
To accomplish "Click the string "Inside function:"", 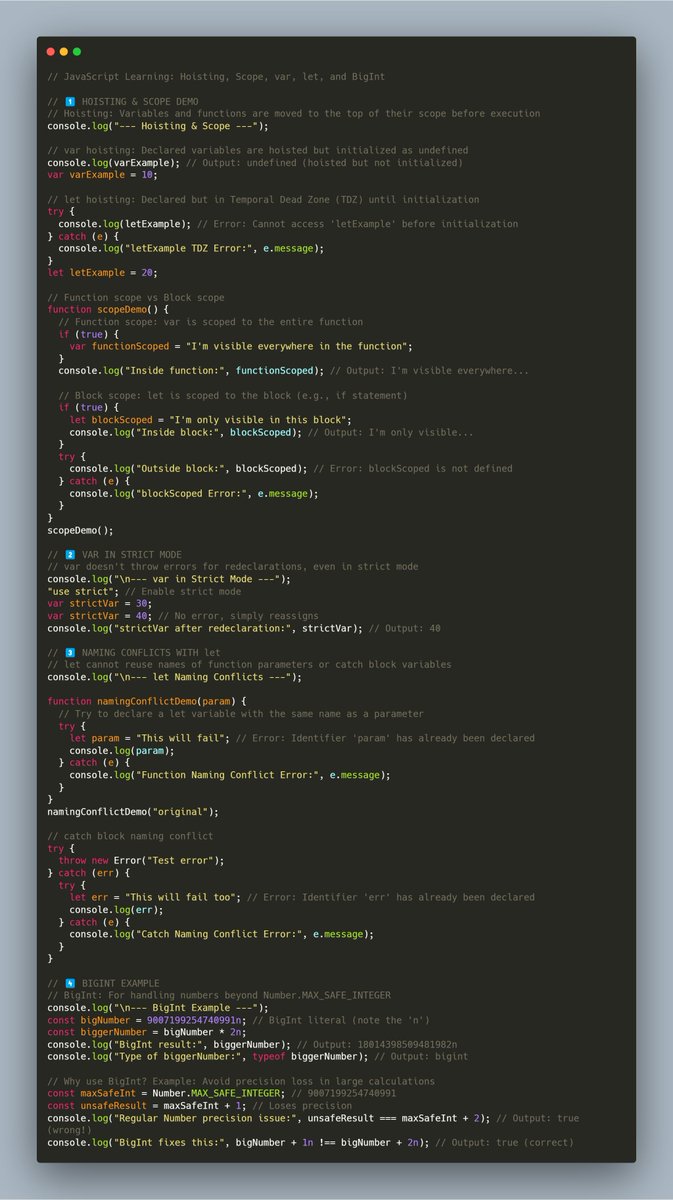I will click(x=174, y=371).
